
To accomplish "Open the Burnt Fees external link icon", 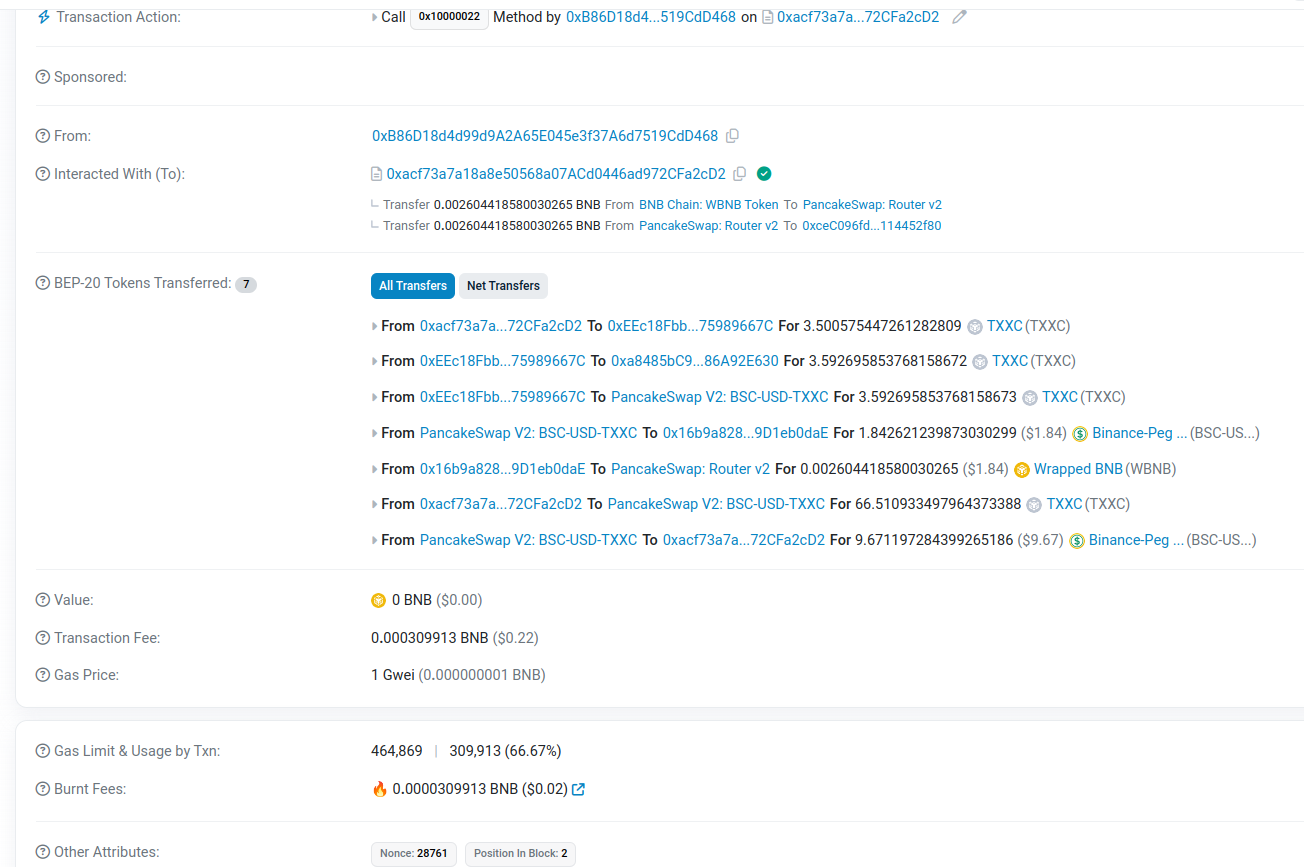I will click(x=578, y=789).
